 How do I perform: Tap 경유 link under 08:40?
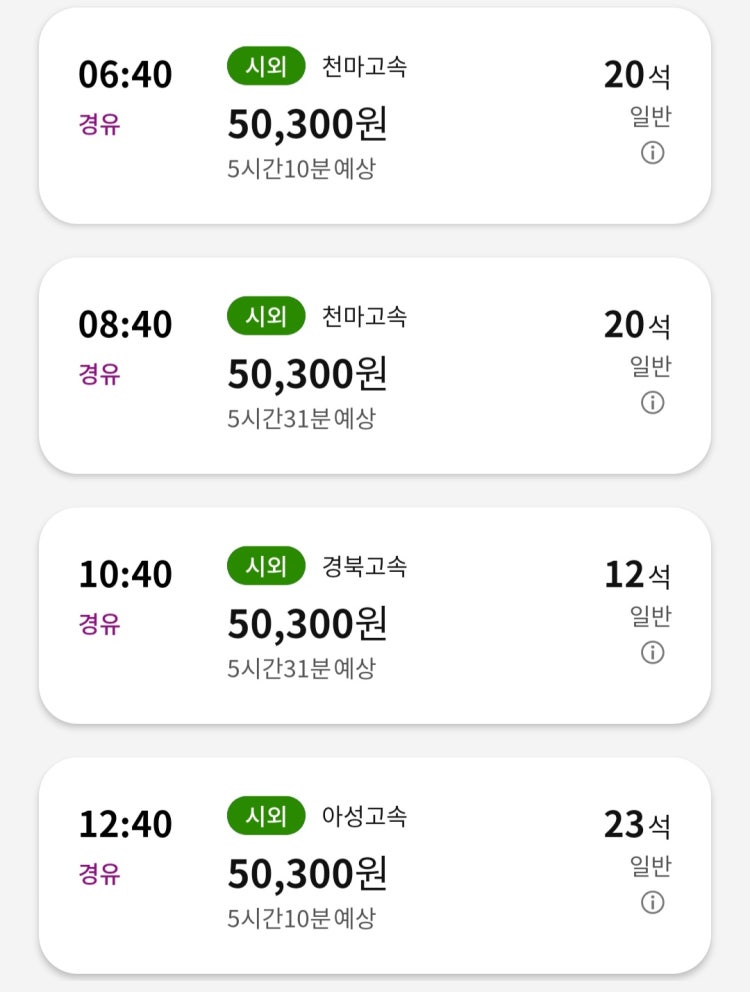pyautogui.click(x=99, y=375)
